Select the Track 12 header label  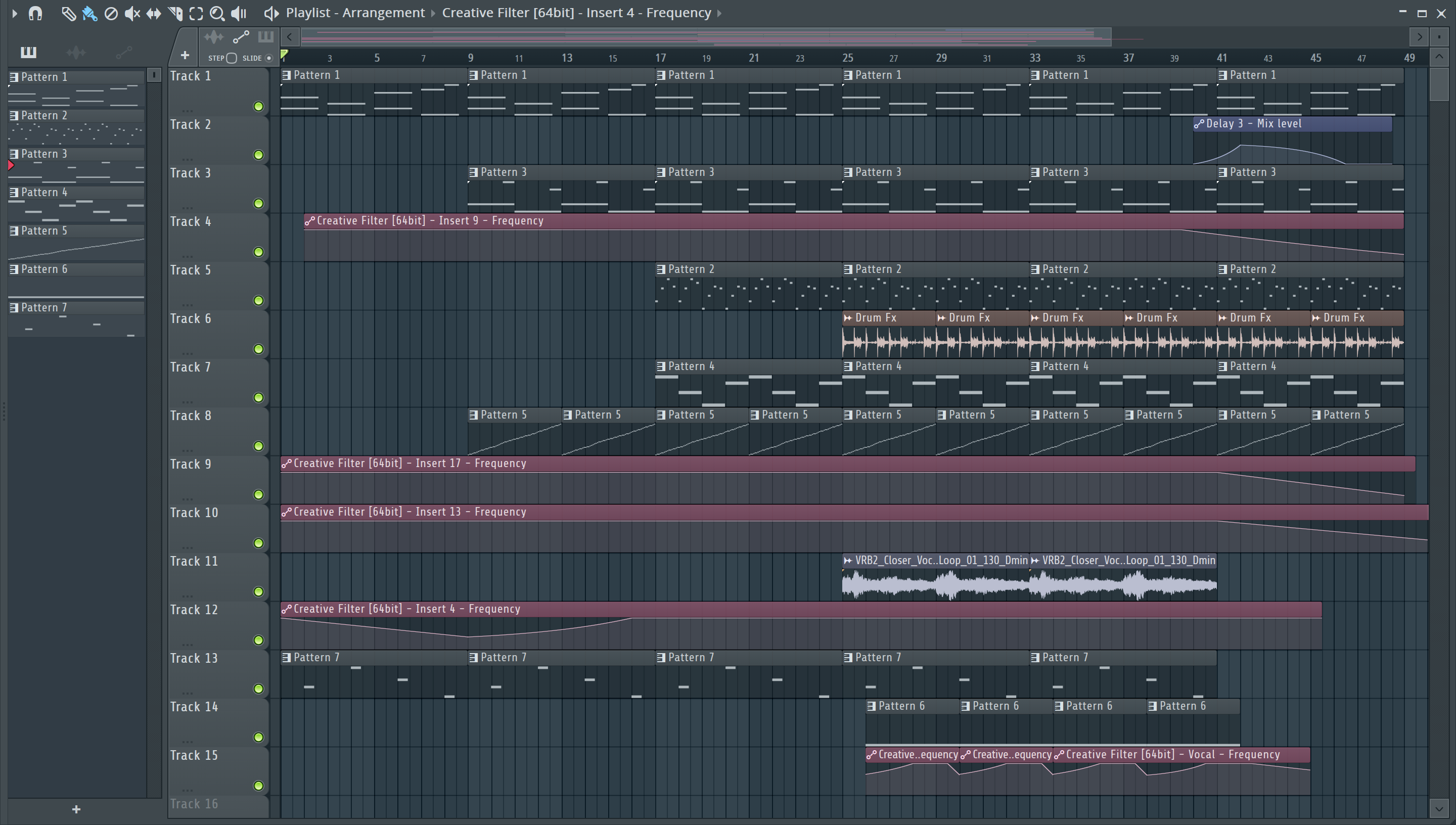pos(194,610)
